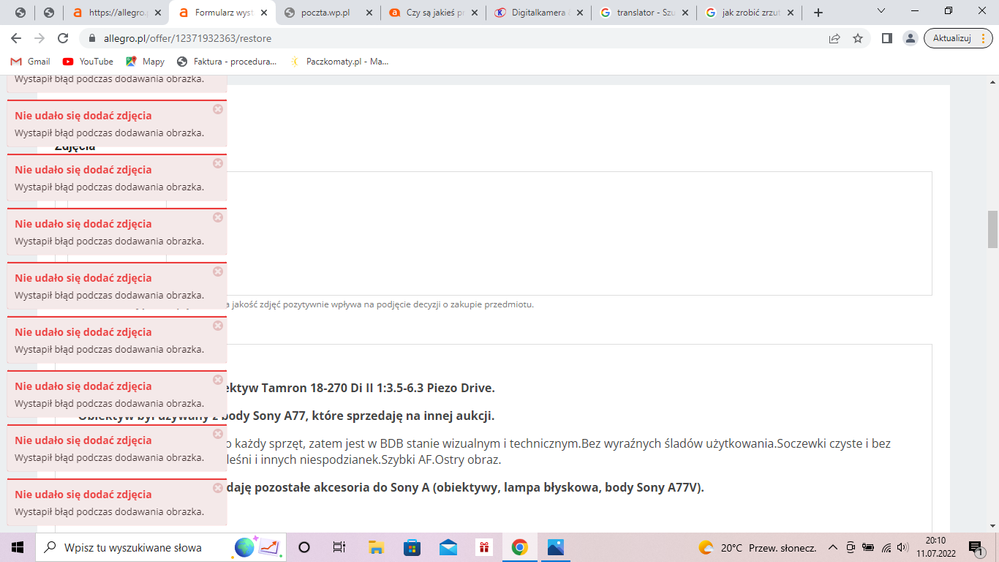Open the Gmail bookmark
Screen dimensions: 999x562
tap(30, 61)
